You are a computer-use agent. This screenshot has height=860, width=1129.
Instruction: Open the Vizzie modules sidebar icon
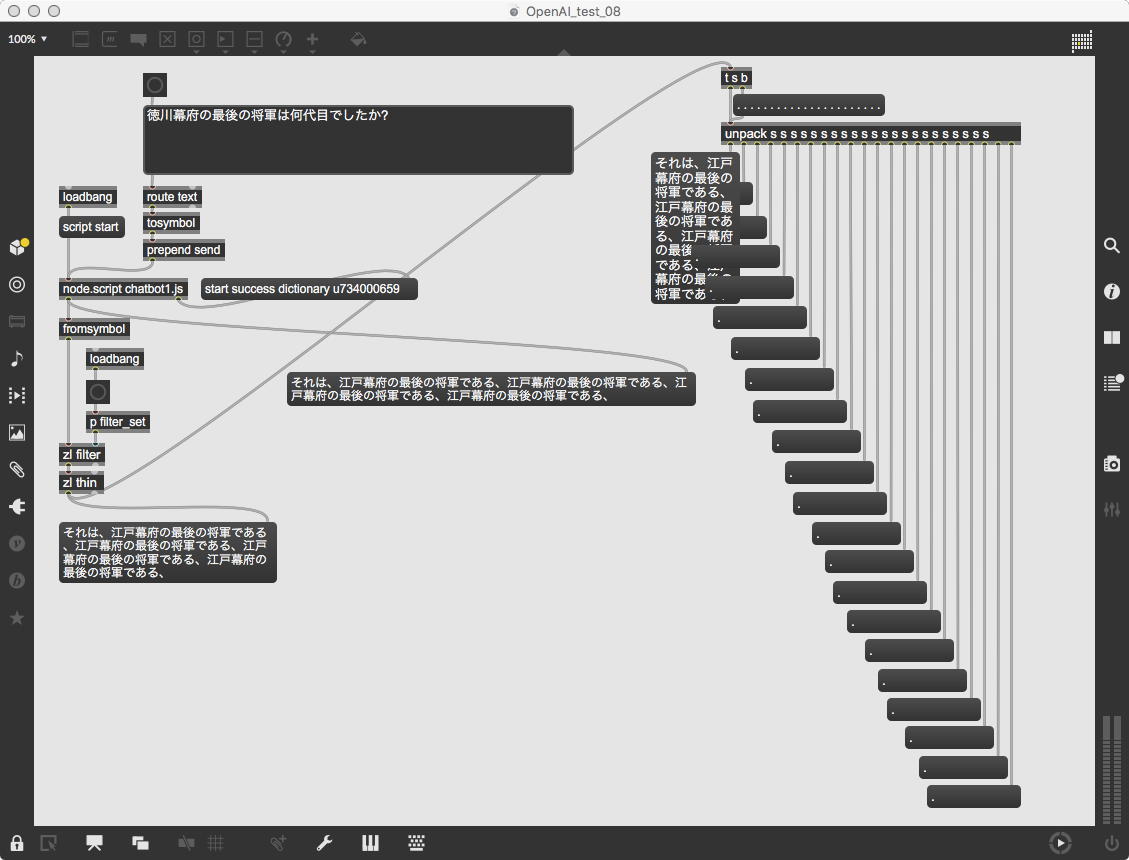click(17, 543)
